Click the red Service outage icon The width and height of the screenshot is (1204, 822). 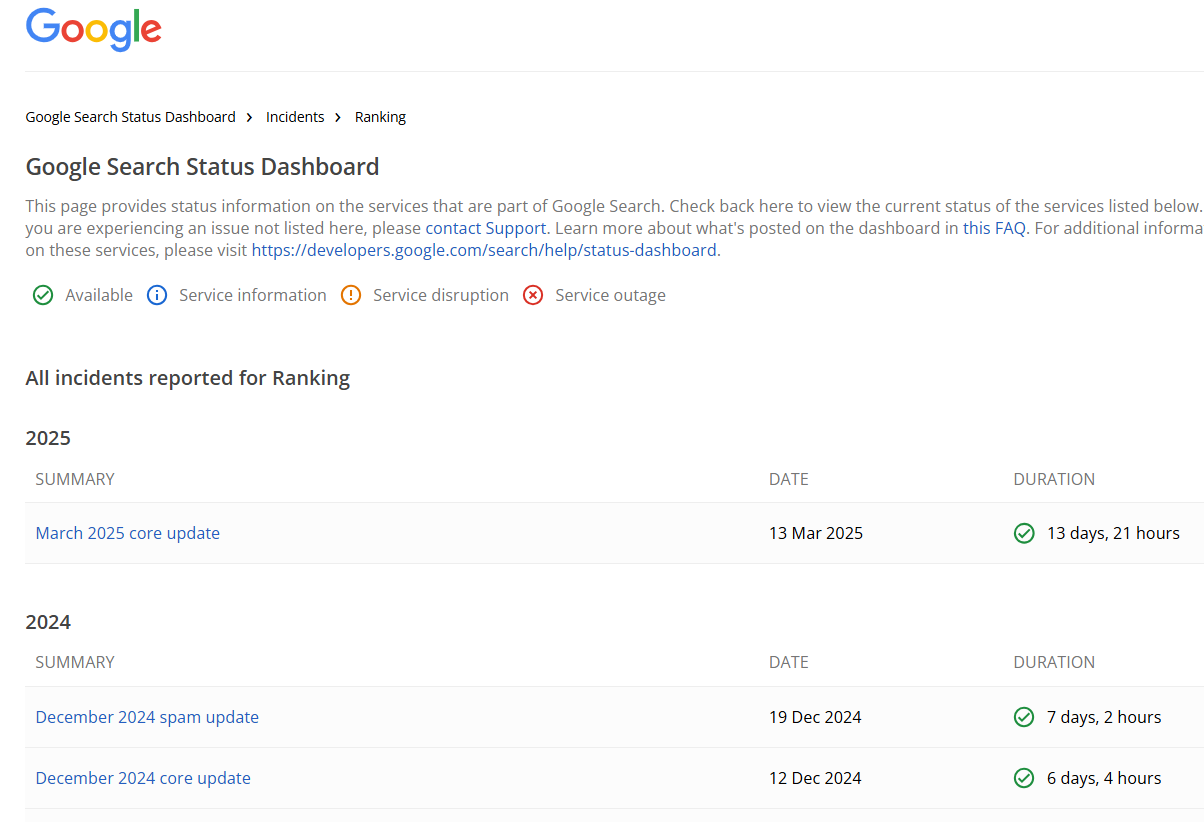pos(533,295)
